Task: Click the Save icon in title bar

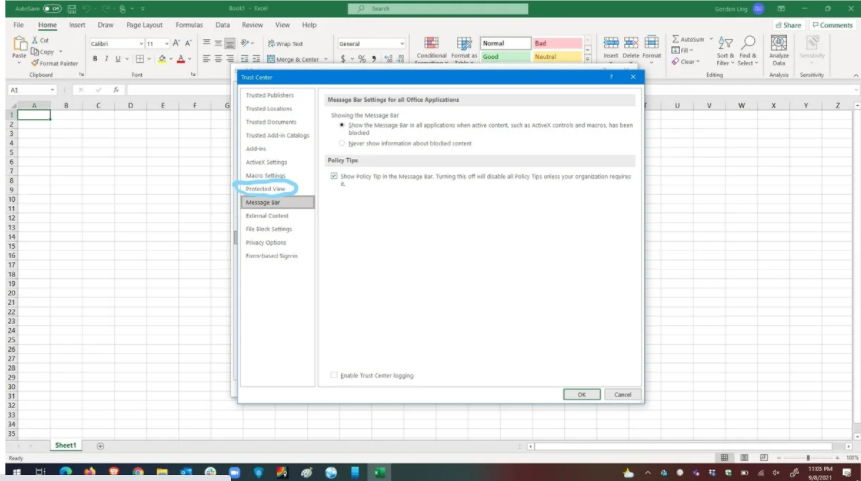Action: pos(69,9)
